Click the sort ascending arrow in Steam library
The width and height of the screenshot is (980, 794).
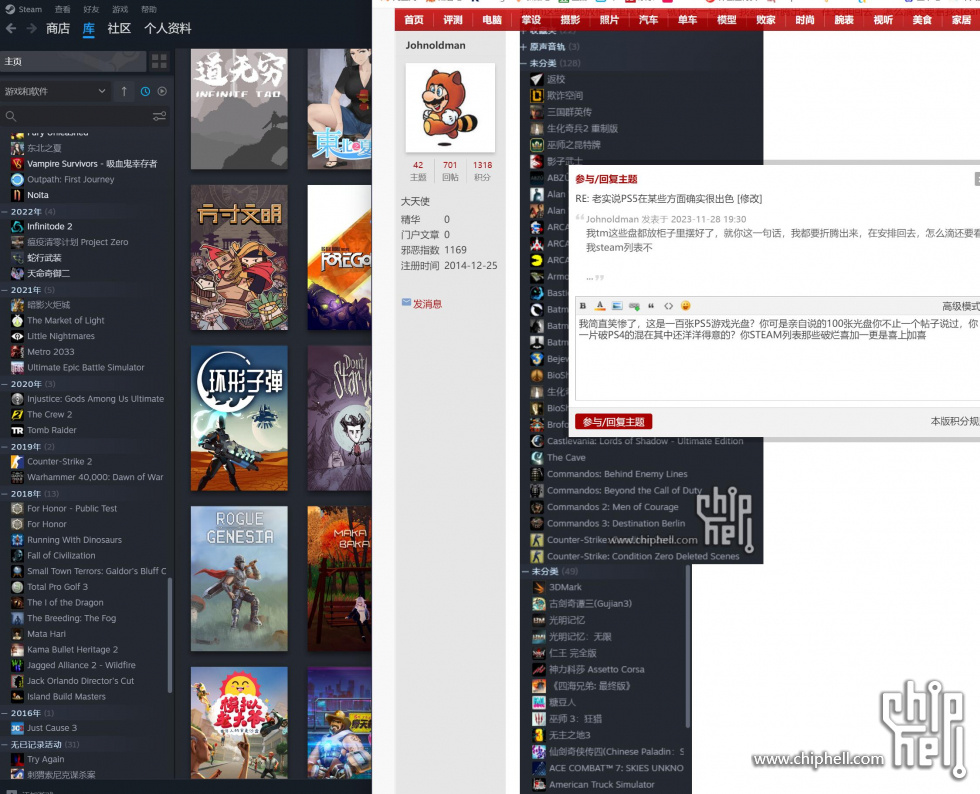click(124, 91)
